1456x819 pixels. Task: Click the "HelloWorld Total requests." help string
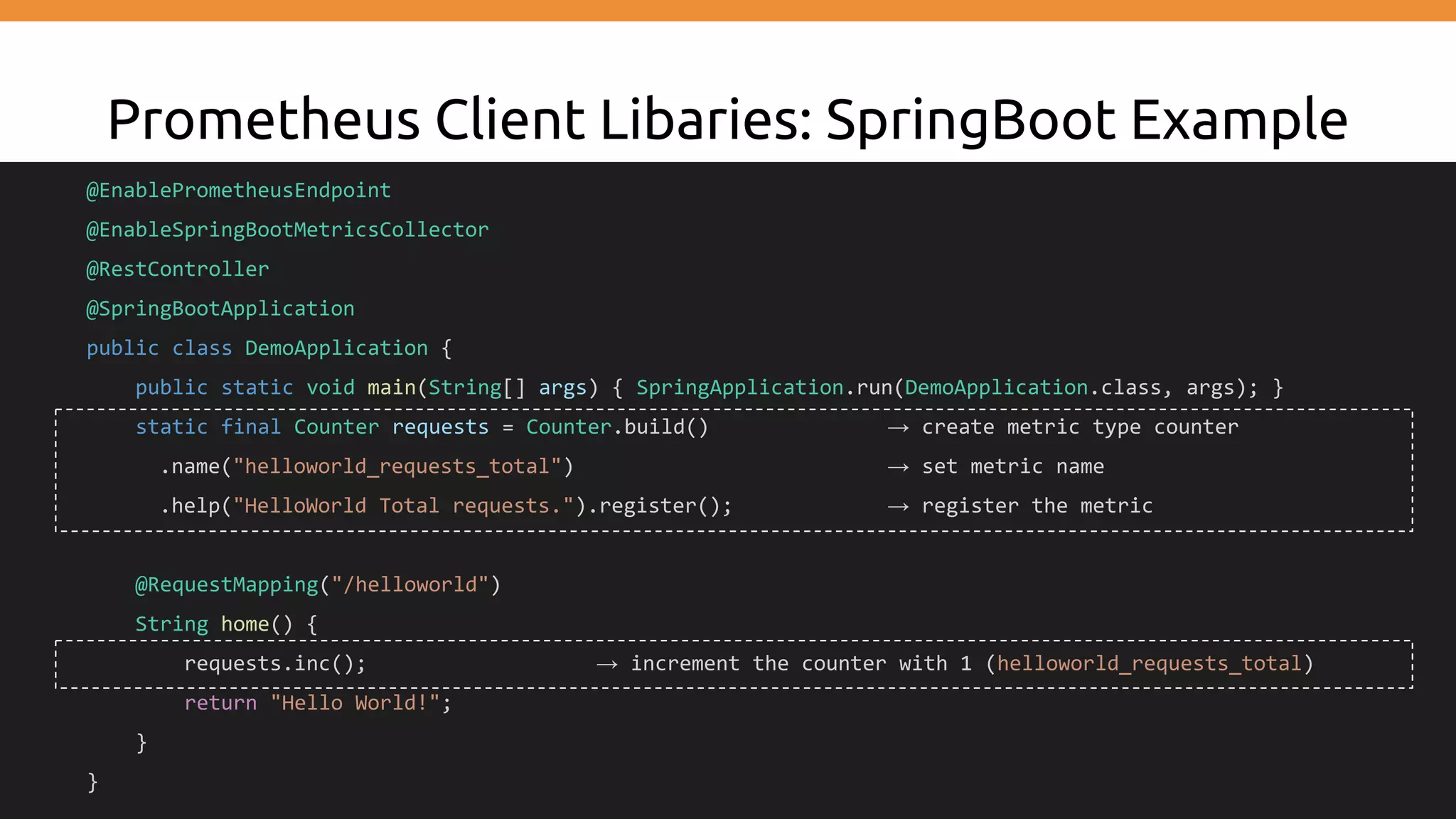pos(404,506)
